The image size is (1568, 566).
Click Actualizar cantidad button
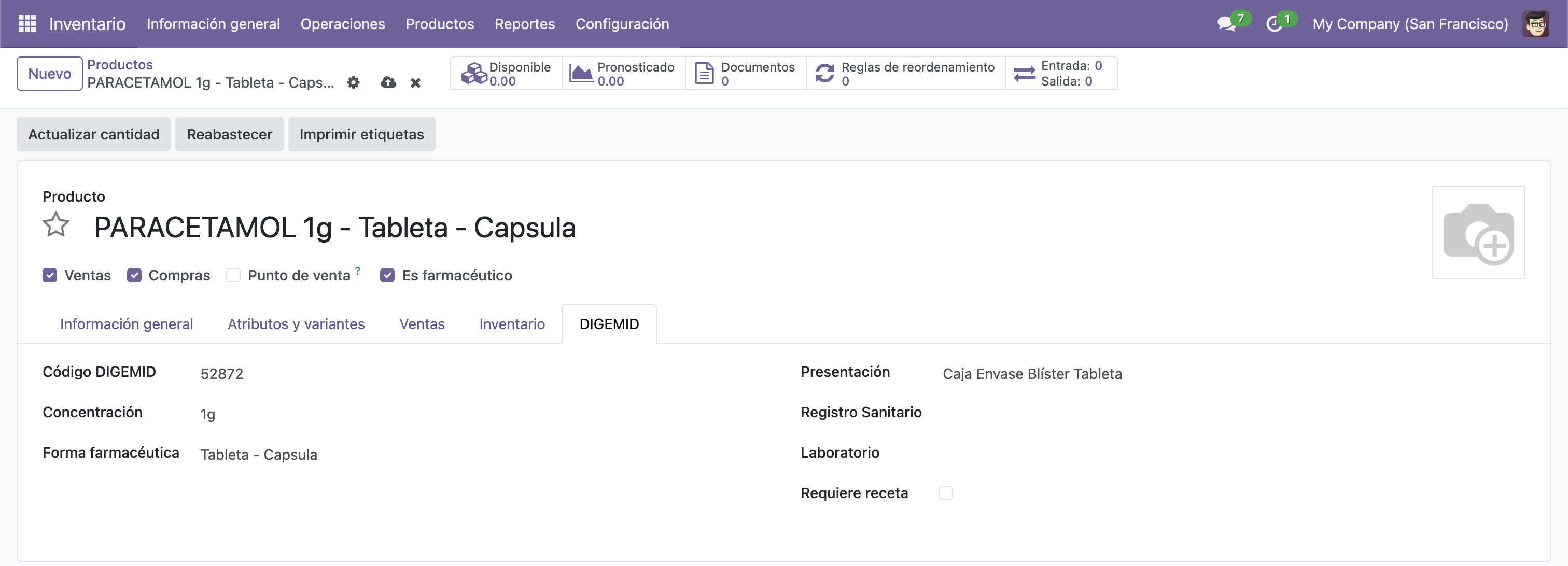94,134
